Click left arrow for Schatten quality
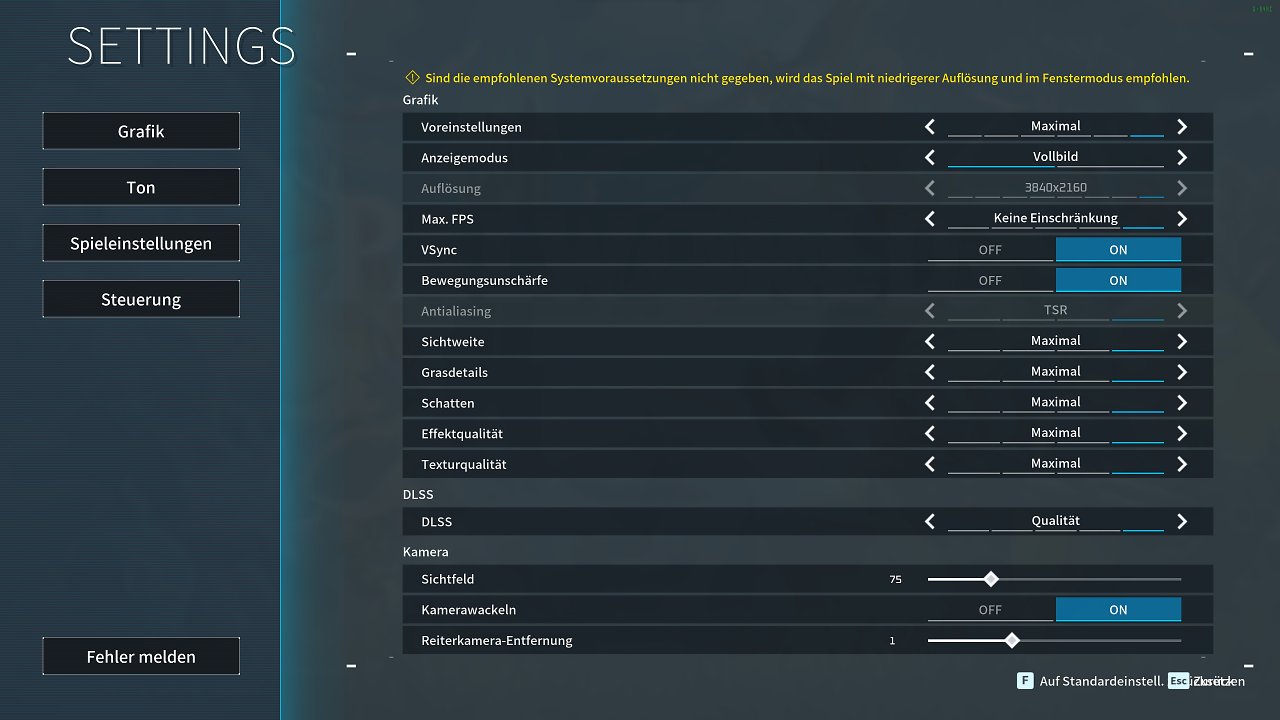Image resolution: width=1280 pixels, height=720 pixels. pos(930,403)
